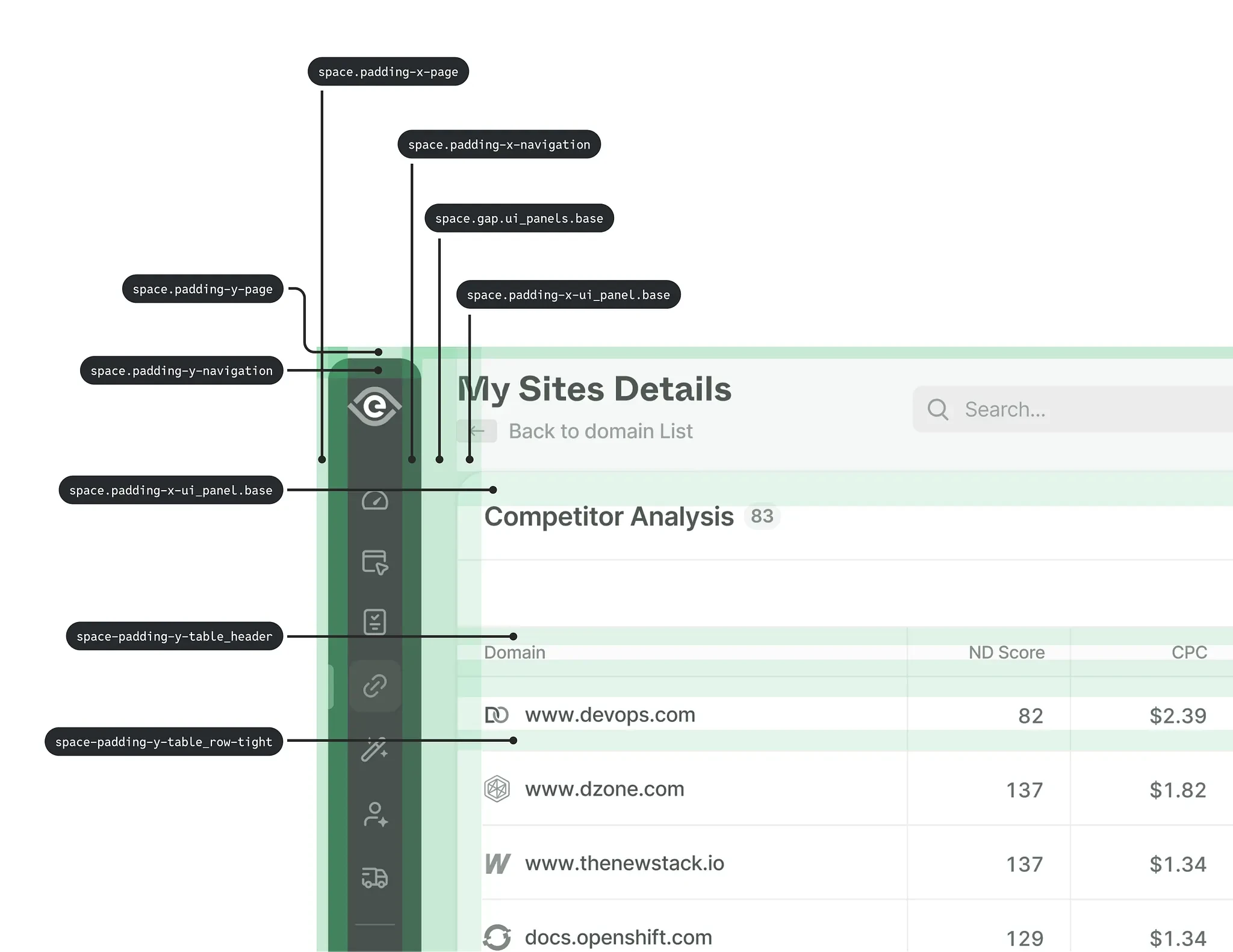Click the eye logo in sidebar
Image resolution: width=1233 pixels, height=952 pixels.
click(374, 406)
